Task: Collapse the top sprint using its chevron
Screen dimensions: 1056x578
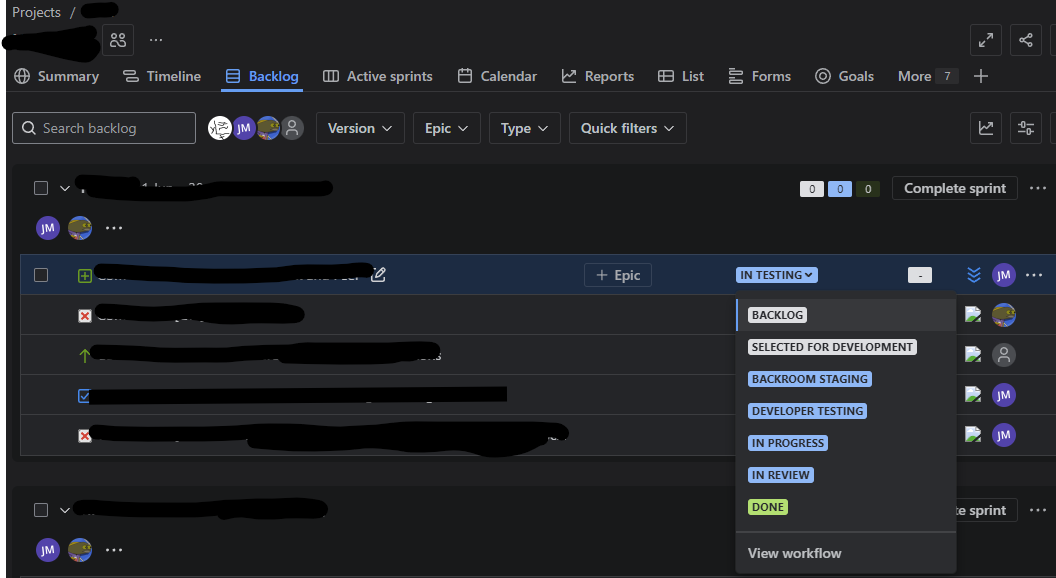Action: pos(64,187)
